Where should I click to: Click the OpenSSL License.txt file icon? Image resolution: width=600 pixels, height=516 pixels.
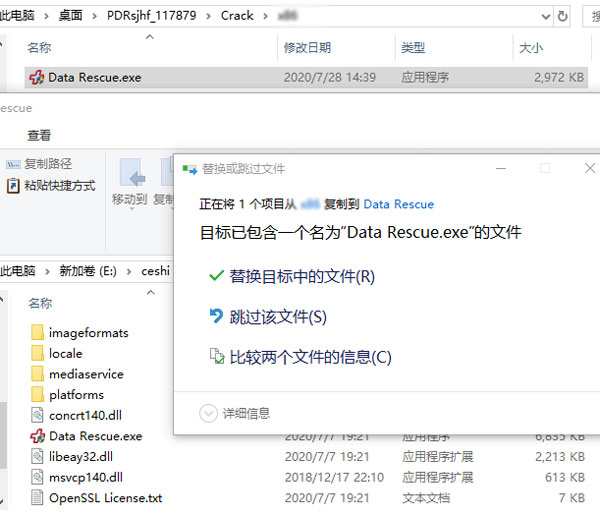pyautogui.click(x=37, y=498)
